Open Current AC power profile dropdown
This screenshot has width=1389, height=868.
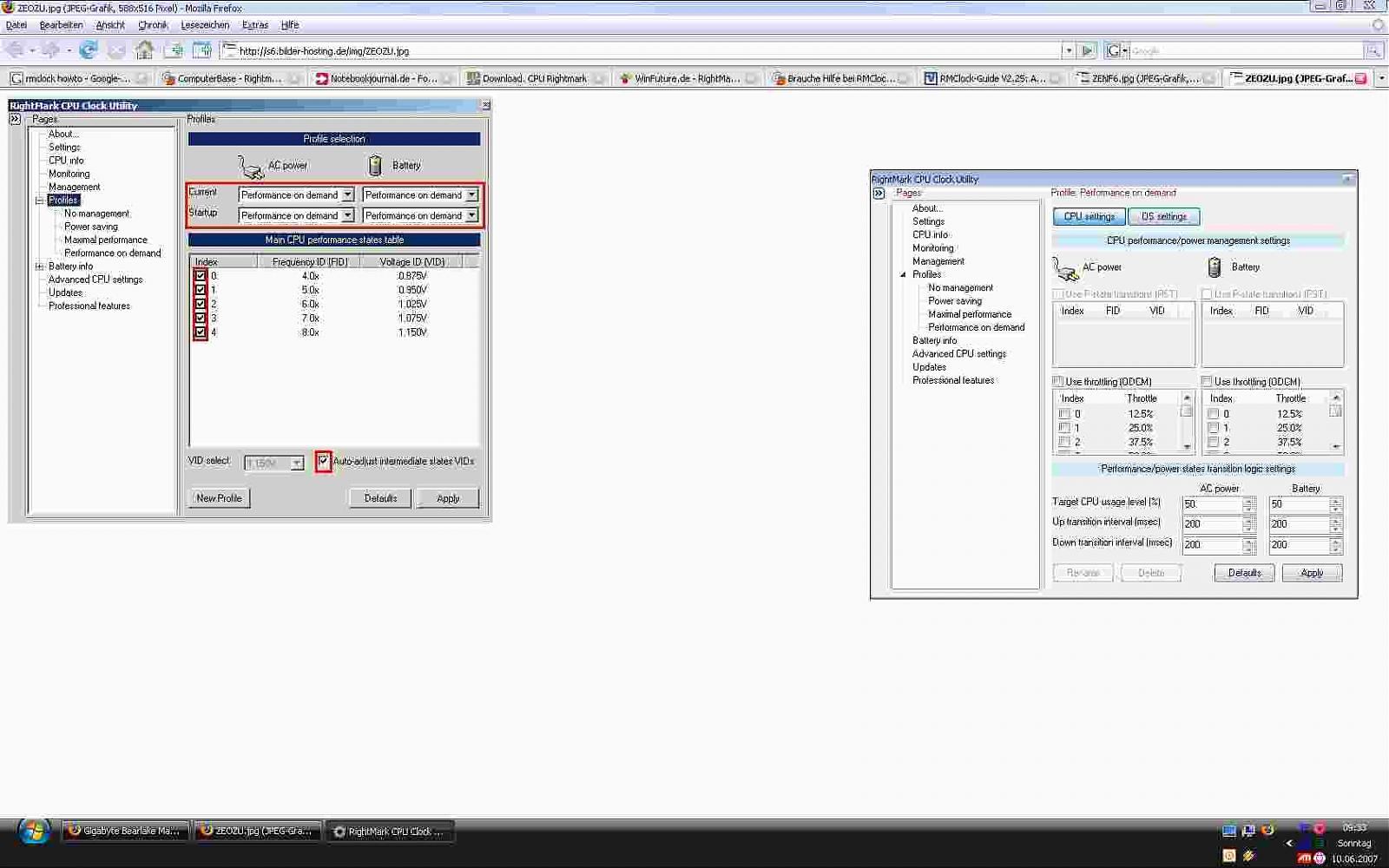click(347, 195)
